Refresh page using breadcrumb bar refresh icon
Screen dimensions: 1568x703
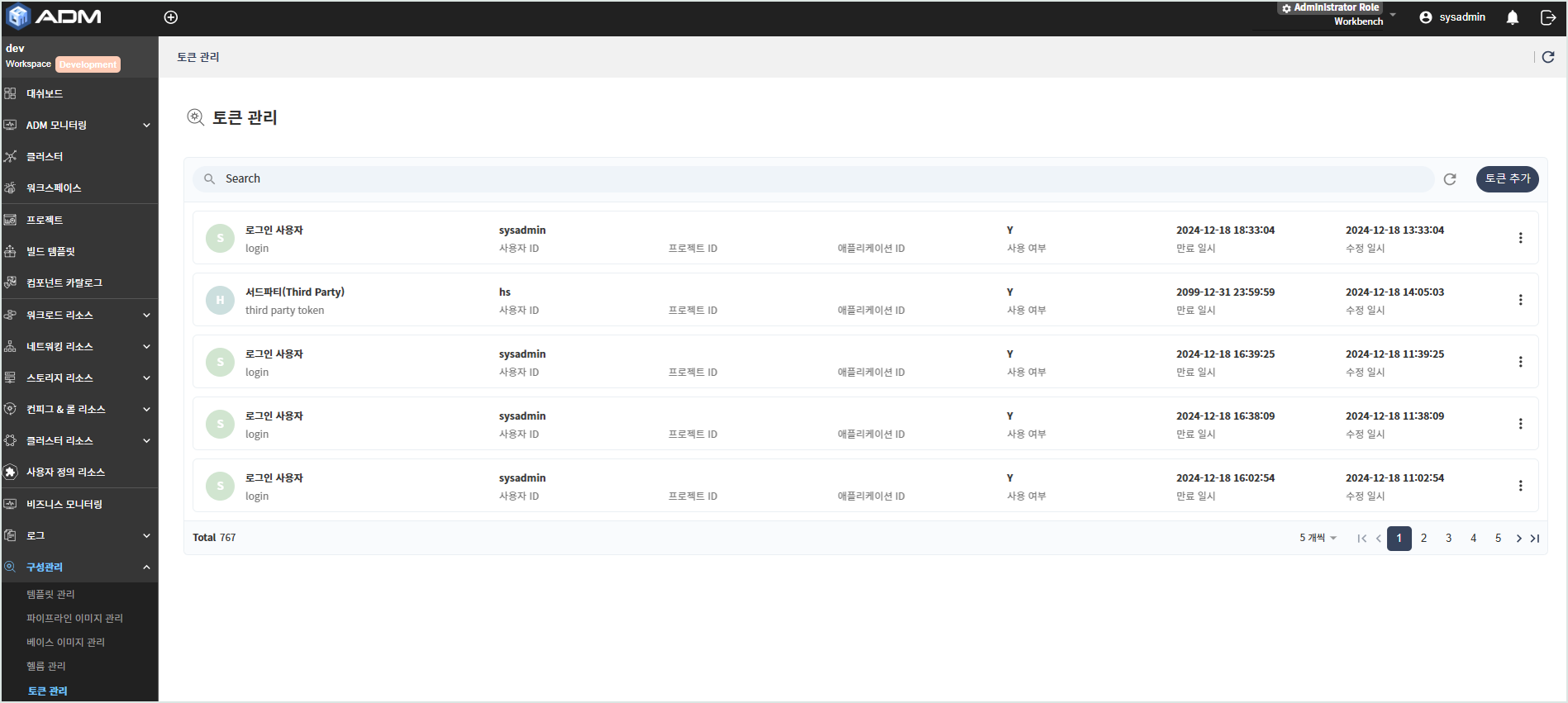[x=1548, y=57]
